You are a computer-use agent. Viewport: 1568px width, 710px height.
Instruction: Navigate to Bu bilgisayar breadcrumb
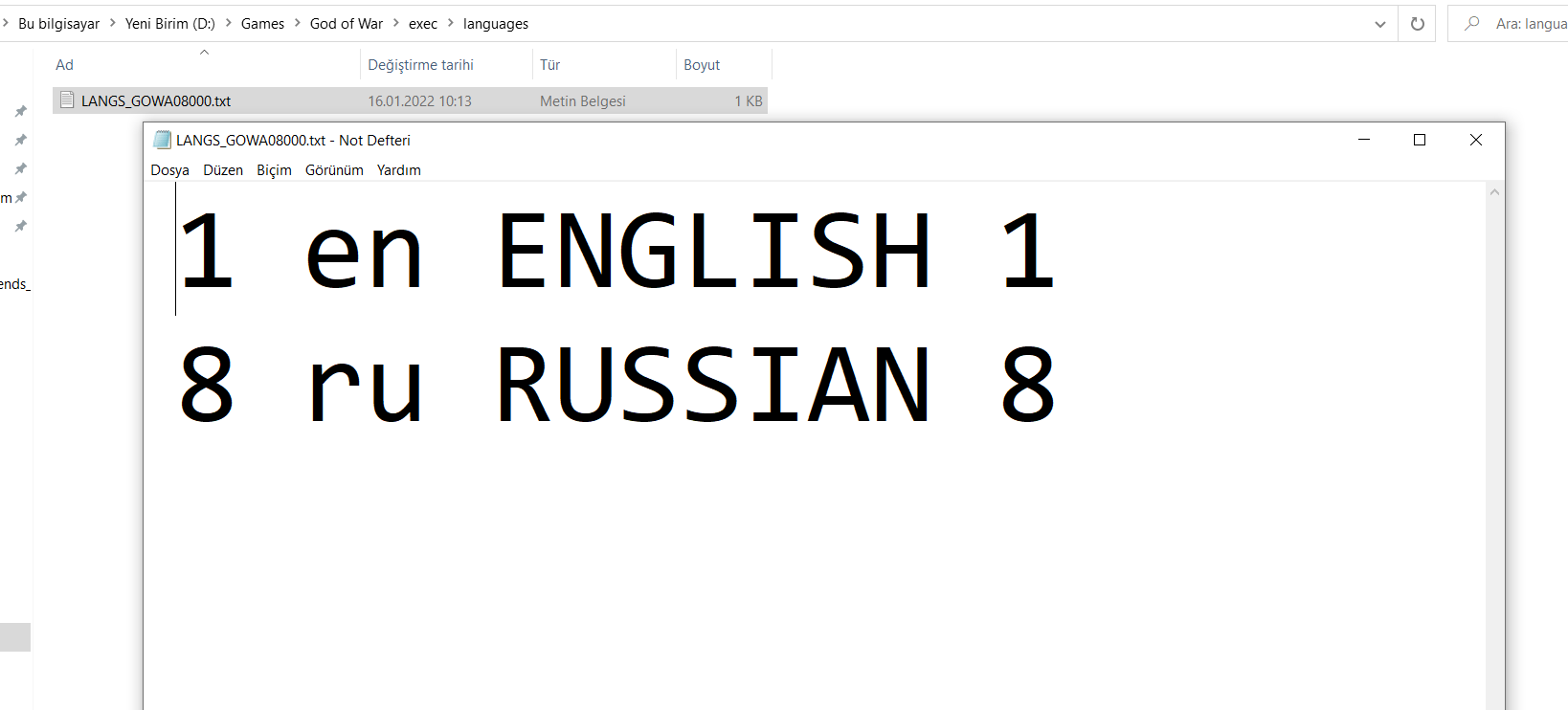pyautogui.click(x=58, y=24)
